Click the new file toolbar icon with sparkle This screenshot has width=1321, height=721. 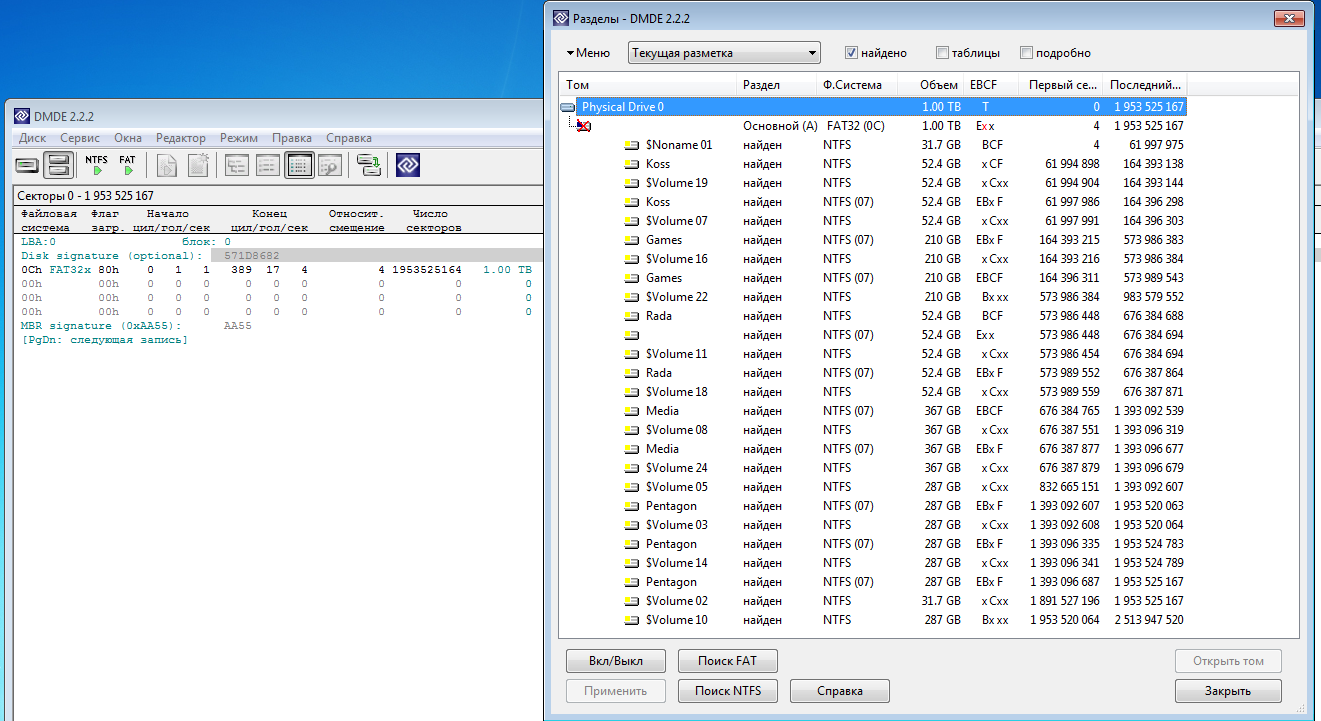[198, 165]
